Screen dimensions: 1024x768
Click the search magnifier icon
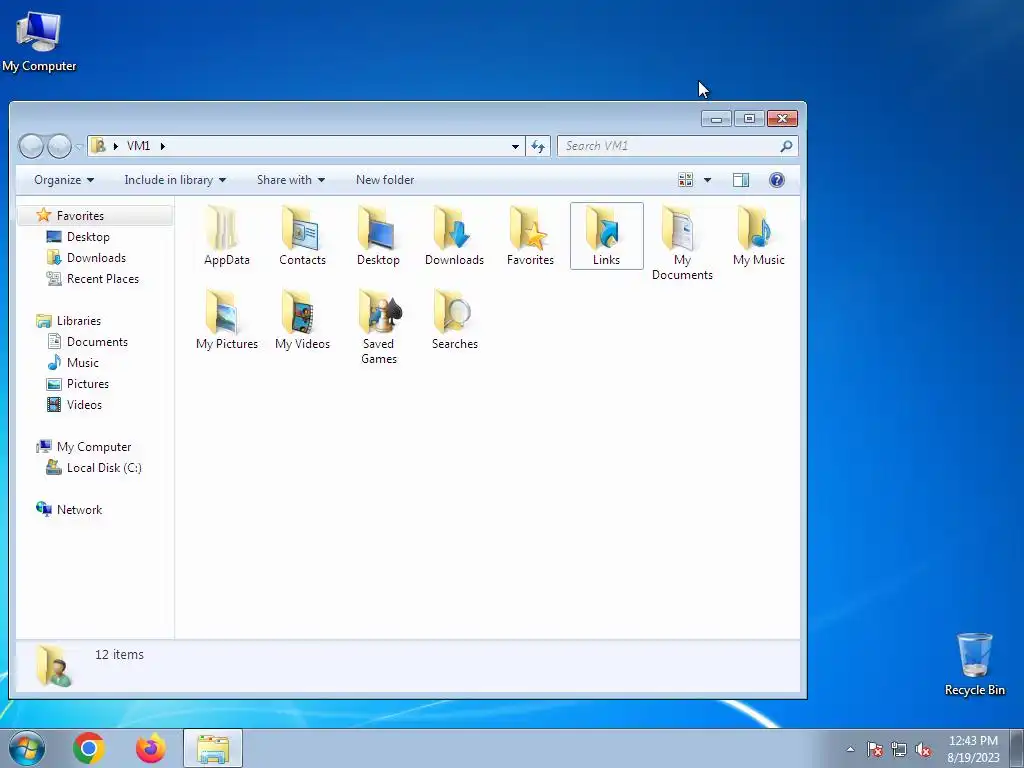(786, 146)
